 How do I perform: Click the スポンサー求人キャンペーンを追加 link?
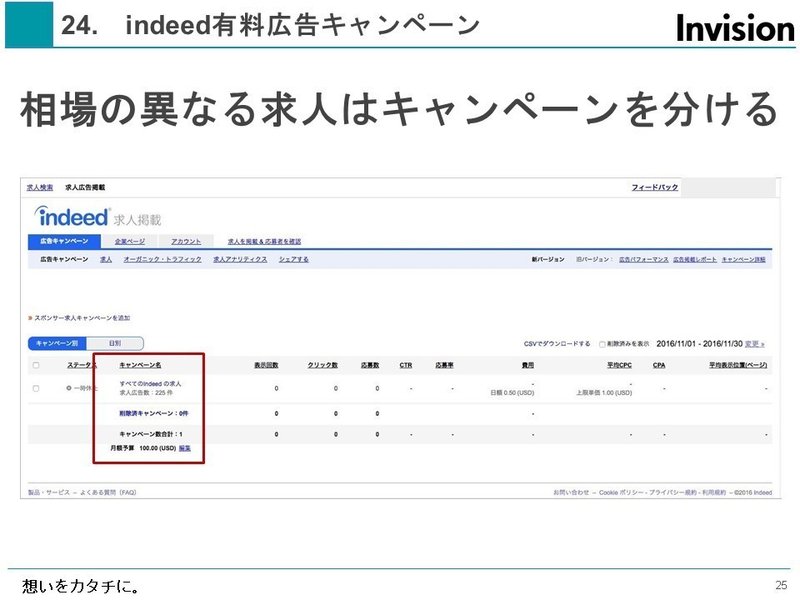[82, 318]
